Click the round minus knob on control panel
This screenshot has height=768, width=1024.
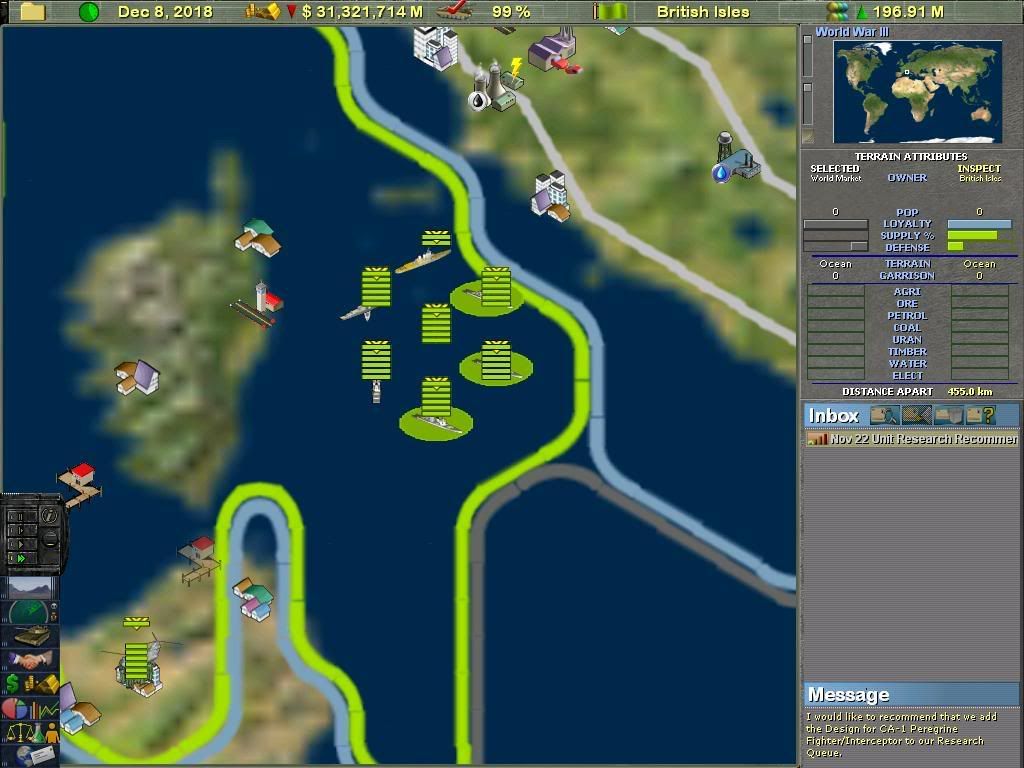(x=50, y=539)
